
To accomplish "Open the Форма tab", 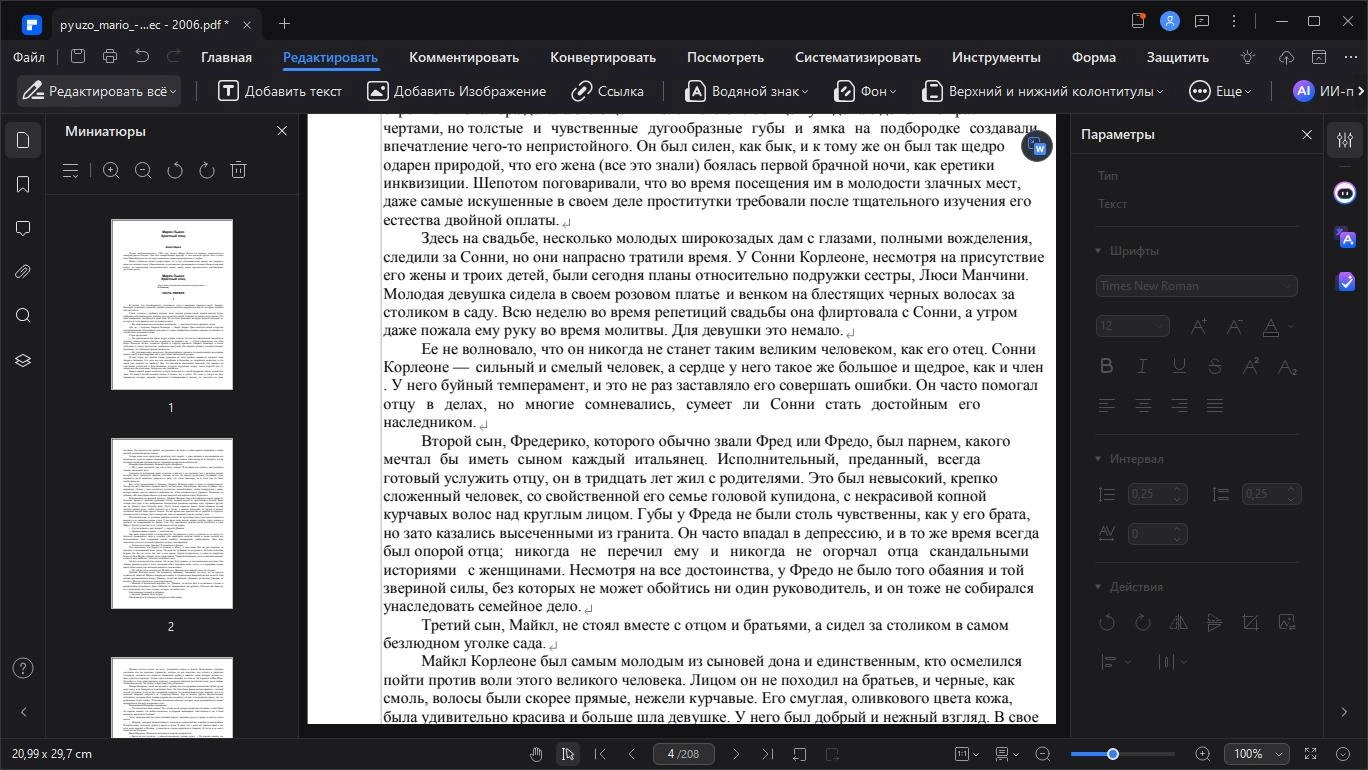I will pos(1093,57).
